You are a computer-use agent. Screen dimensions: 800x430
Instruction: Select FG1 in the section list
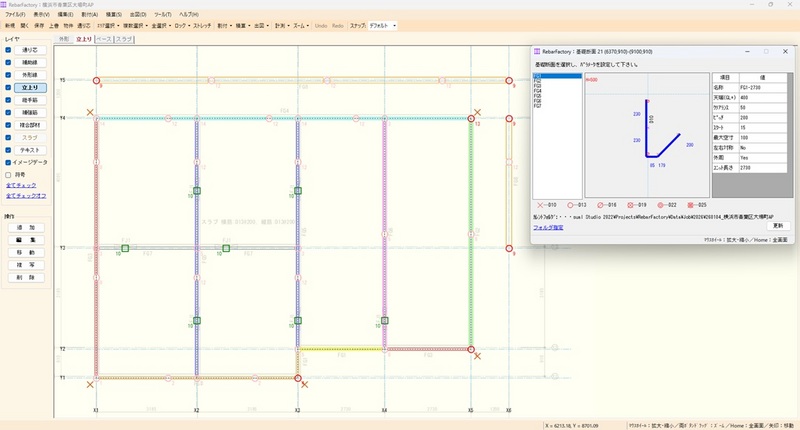[538, 75]
